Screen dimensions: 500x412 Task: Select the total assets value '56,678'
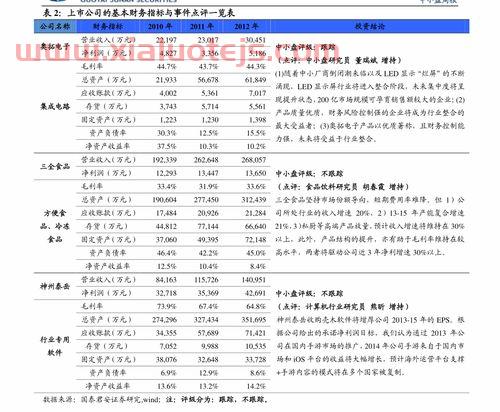pos(208,80)
